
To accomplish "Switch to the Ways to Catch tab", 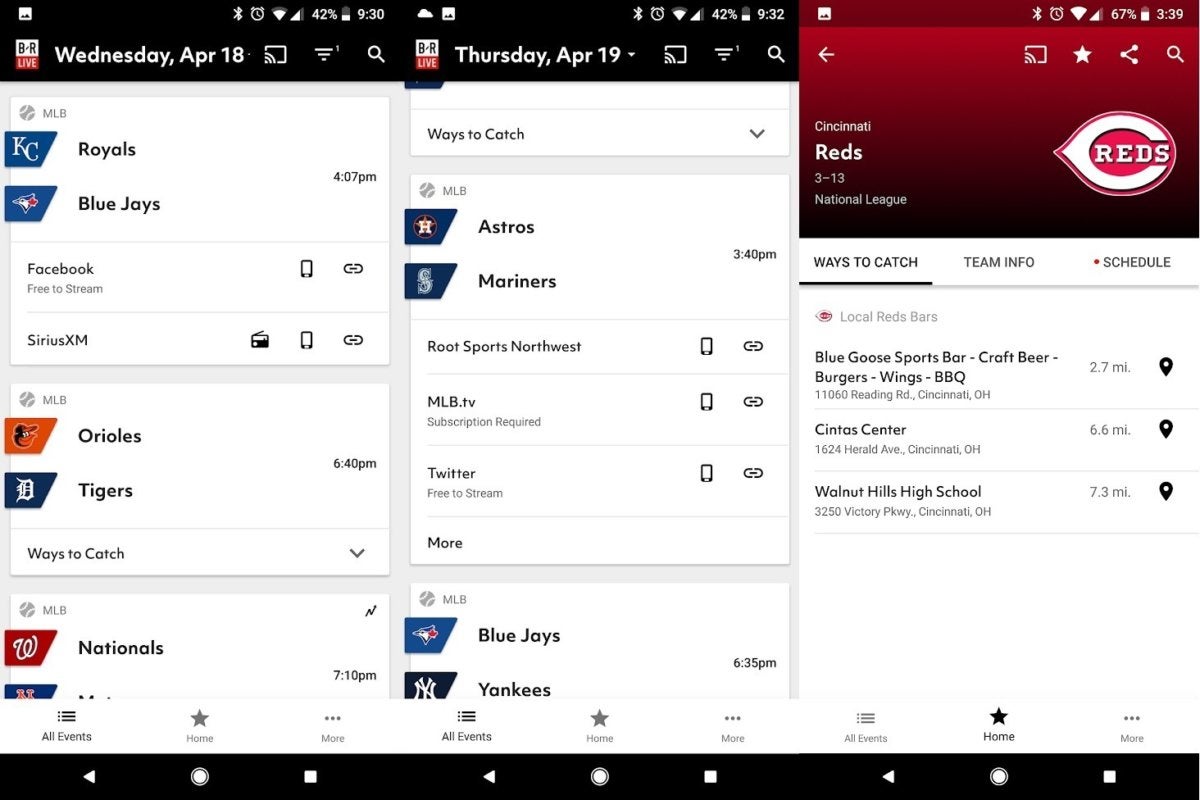I will pos(866,262).
